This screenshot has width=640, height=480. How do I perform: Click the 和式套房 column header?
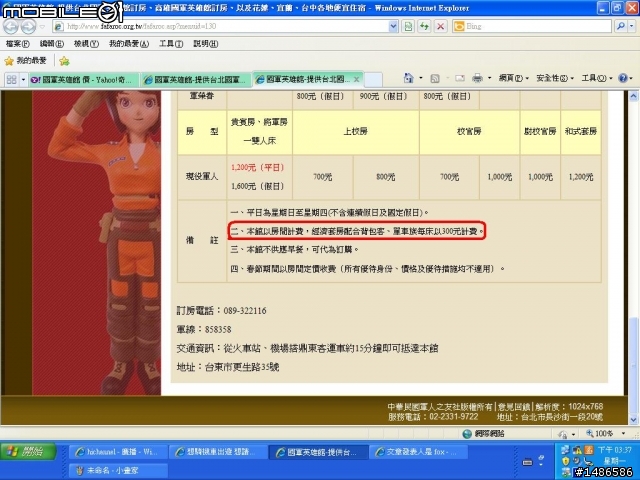[581, 131]
